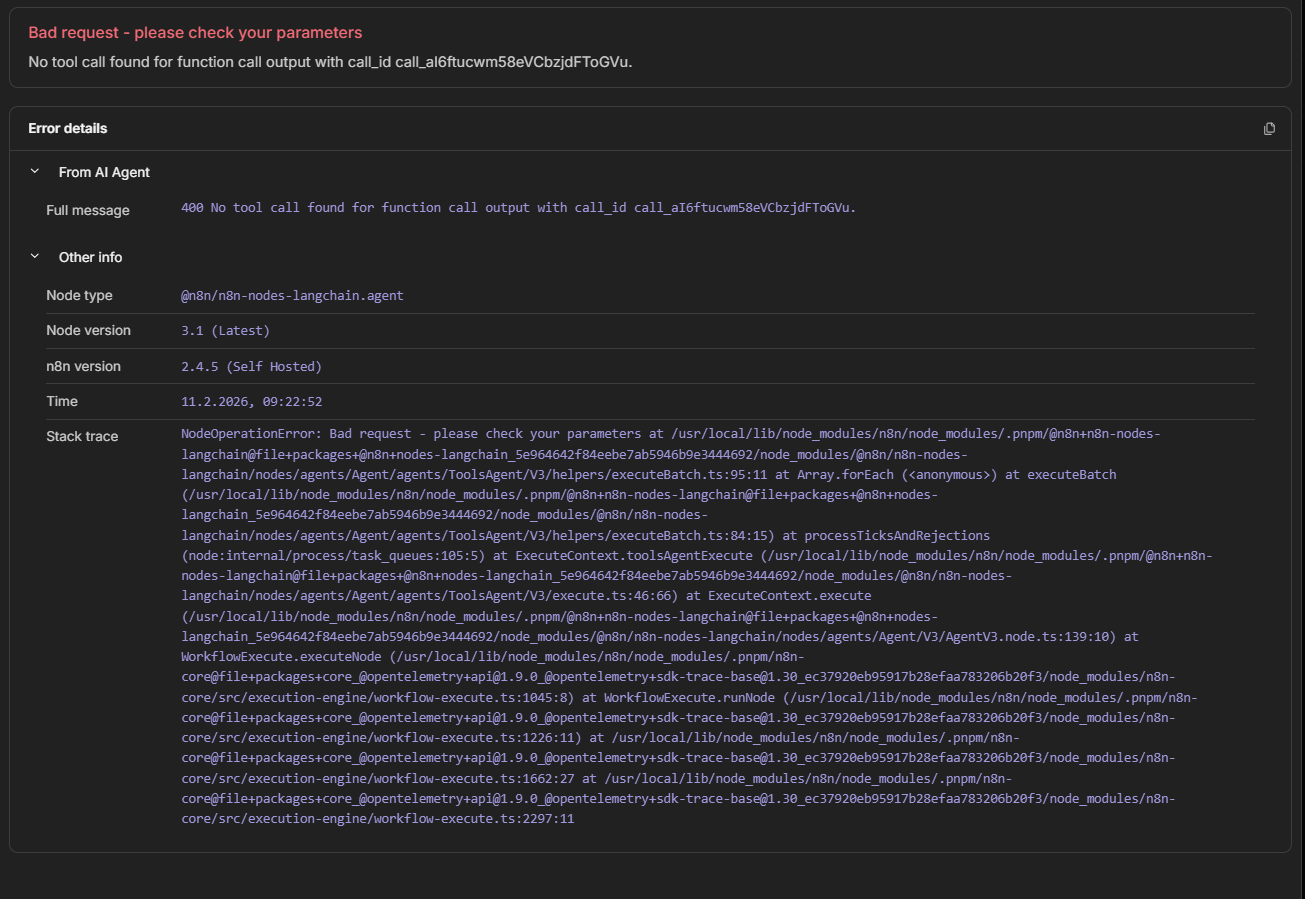The image size is (1305, 899).
Task: Collapse the Other info section chevron
Action: coord(35,257)
